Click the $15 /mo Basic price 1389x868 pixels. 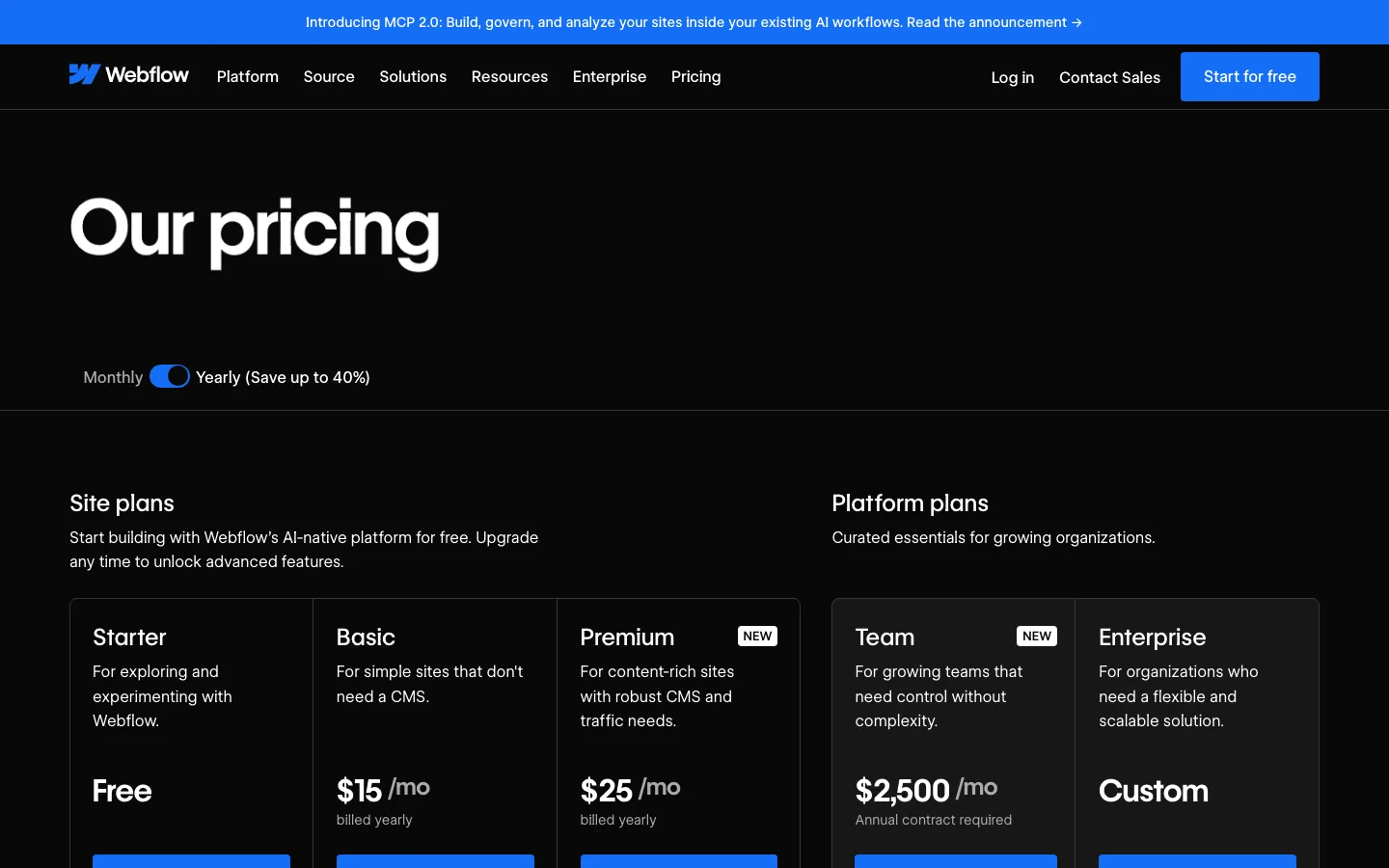tap(383, 790)
